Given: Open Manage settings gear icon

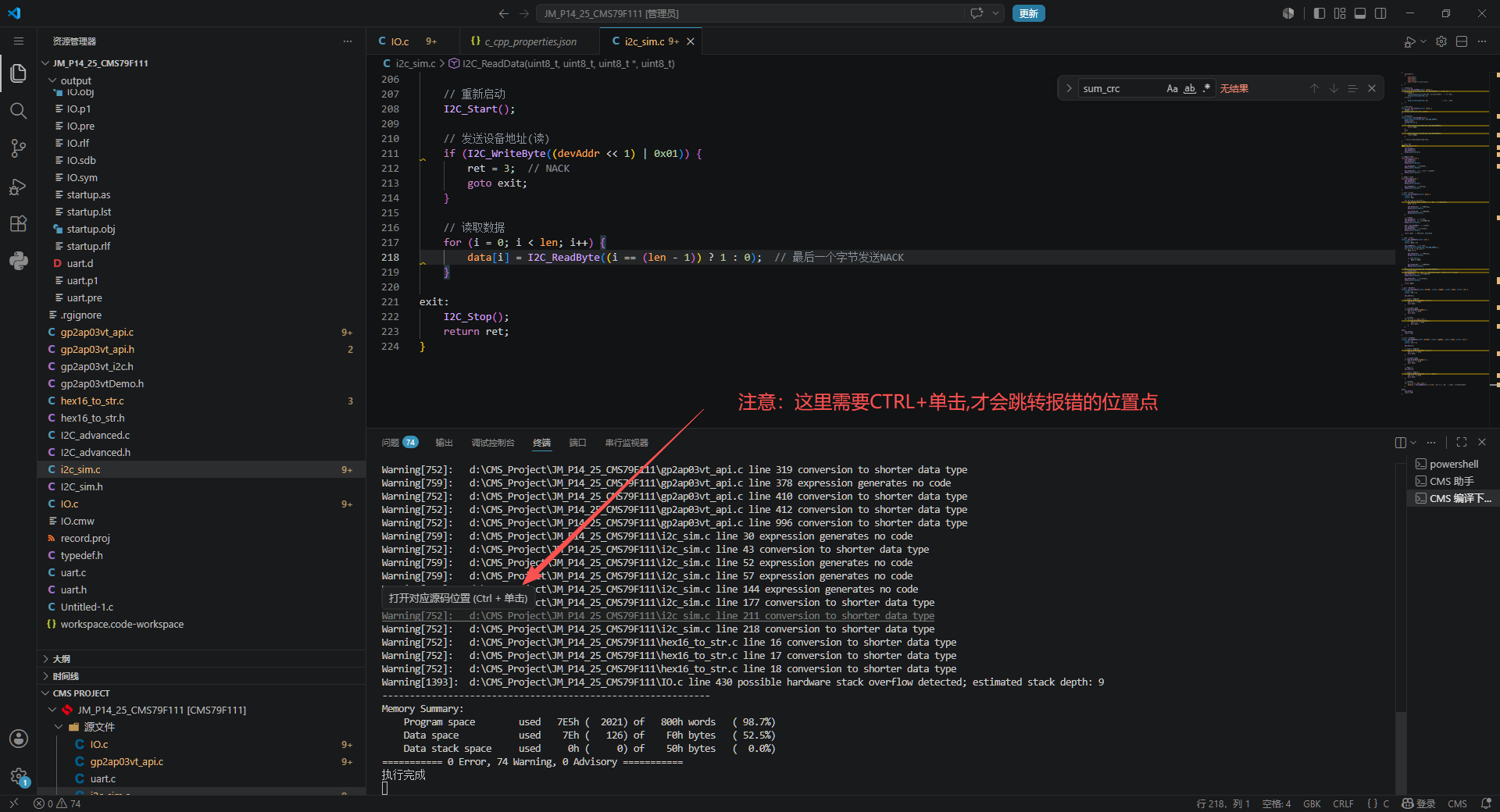Looking at the screenshot, I should pyautogui.click(x=19, y=776).
